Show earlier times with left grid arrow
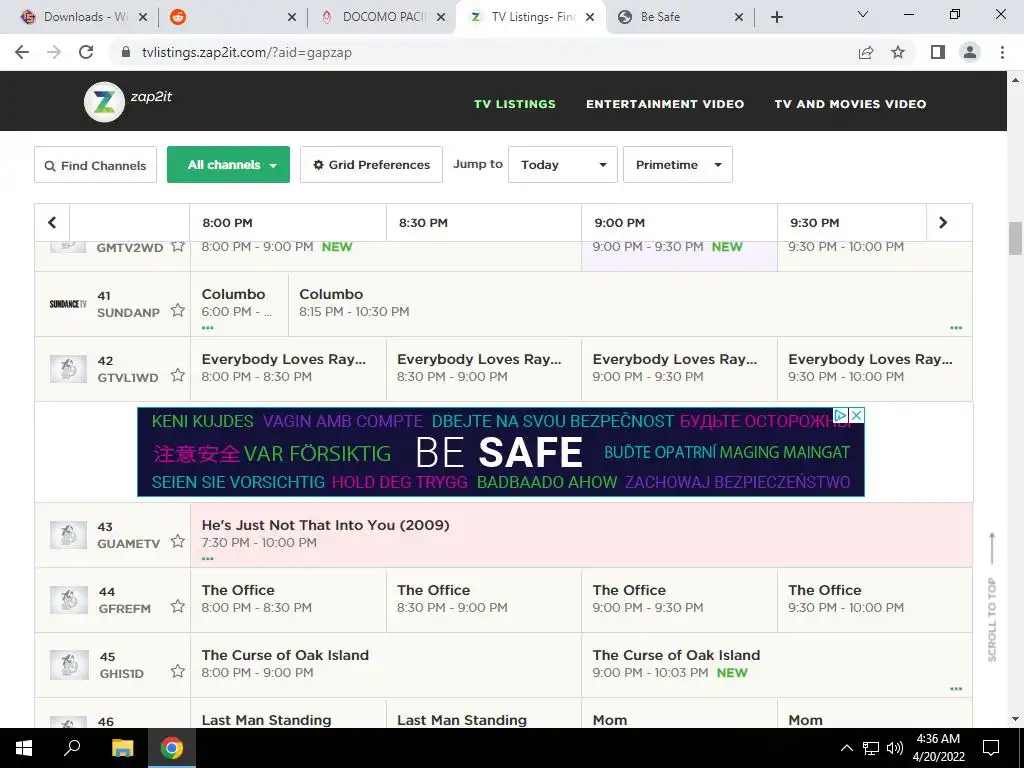 tap(52, 223)
